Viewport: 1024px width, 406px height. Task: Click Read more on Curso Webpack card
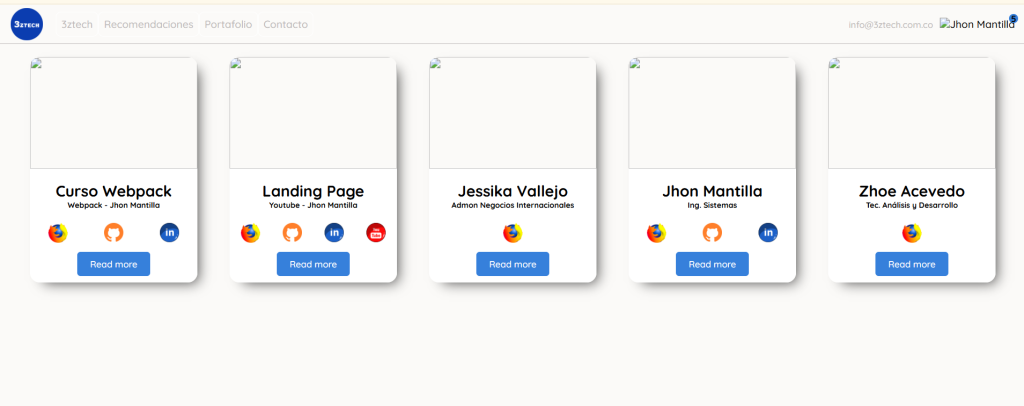(x=114, y=264)
